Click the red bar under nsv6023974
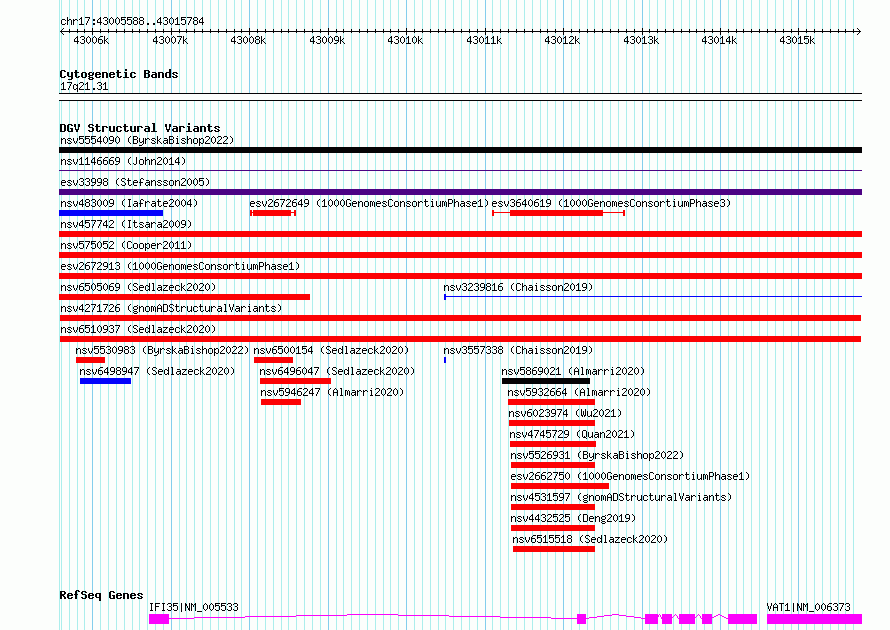Viewport: 890px width, 630px height. [552, 423]
